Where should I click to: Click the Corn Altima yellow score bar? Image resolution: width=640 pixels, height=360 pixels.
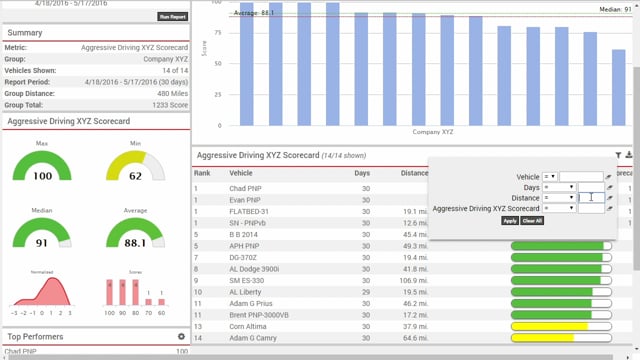(x=561, y=327)
